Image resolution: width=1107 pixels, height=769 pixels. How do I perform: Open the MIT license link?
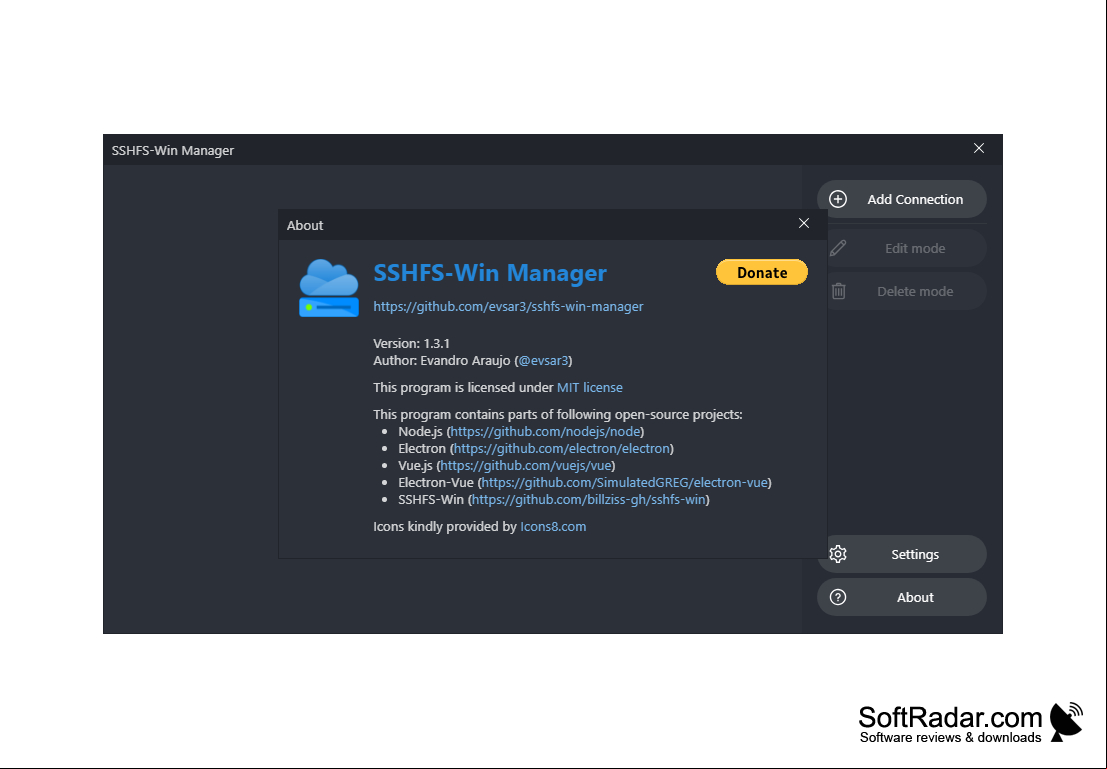click(x=590, y=388)
